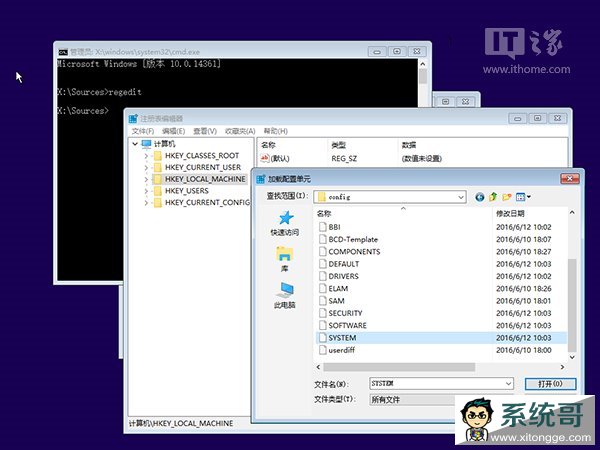Screen dimensions: 600x450
Task: Select This PC icon in places bar
Action: pos(285,290)
